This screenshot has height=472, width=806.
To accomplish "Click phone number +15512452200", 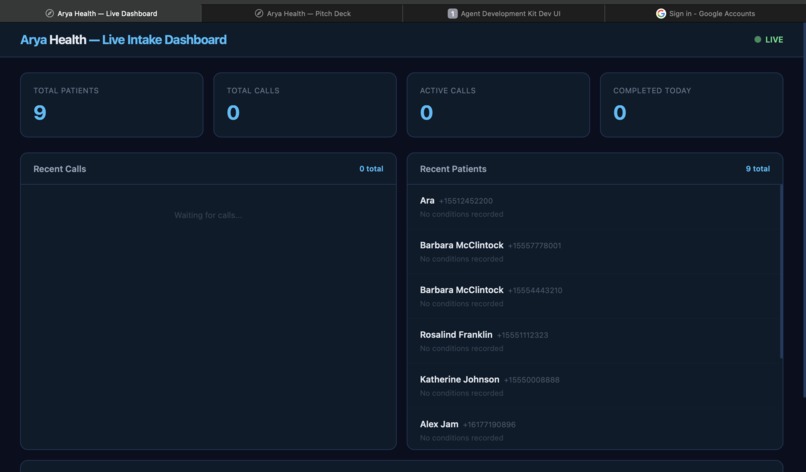I will point(466,201).
